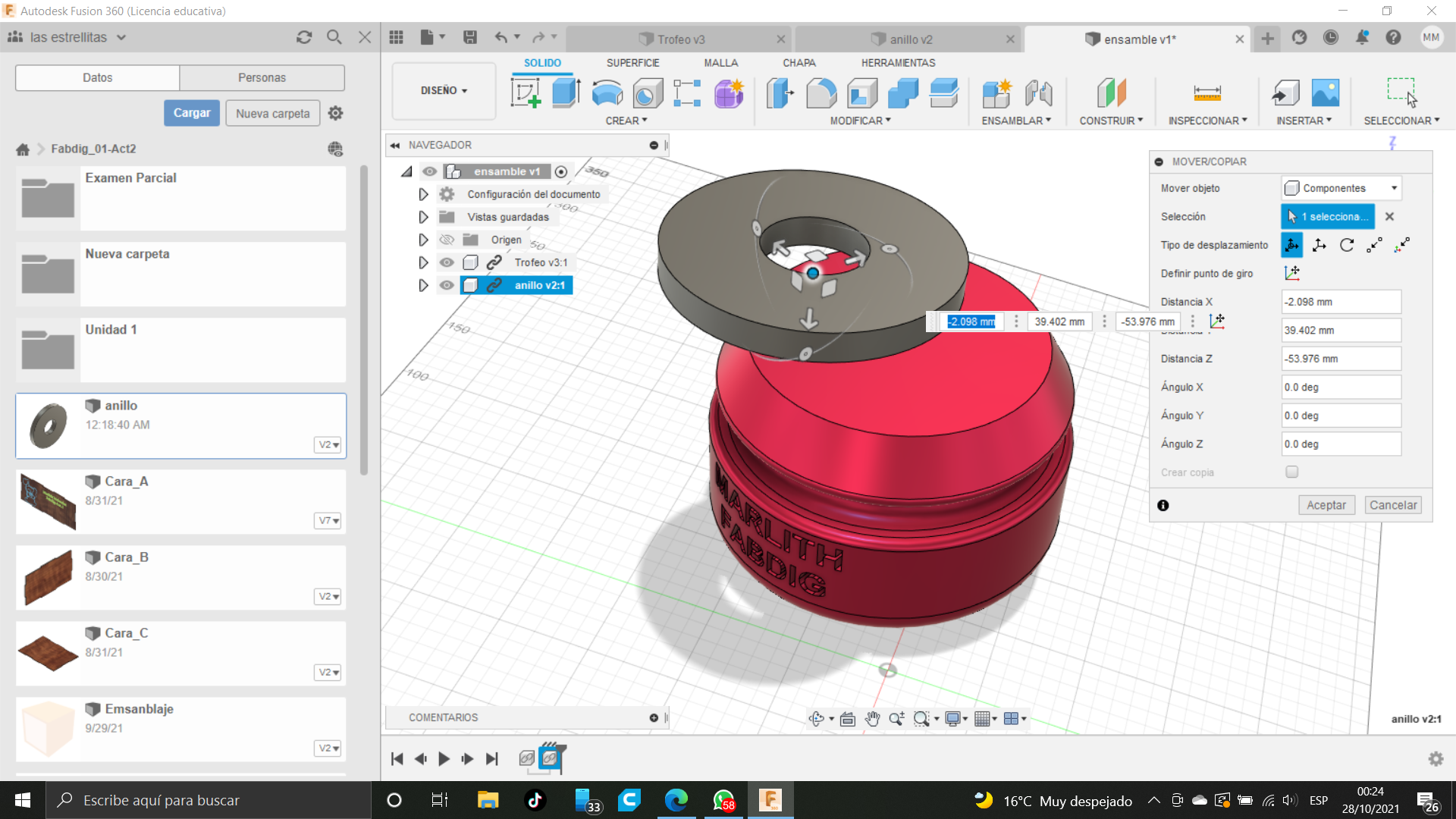The width and height of the screenshot is (1456, 819).
Task: Click the Cargar button
Action: tap(191, 113)
